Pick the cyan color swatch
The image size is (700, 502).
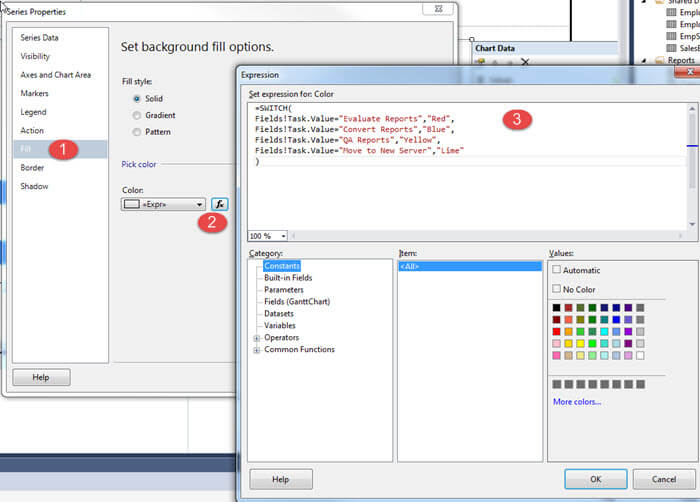click(x=604, y=331)
